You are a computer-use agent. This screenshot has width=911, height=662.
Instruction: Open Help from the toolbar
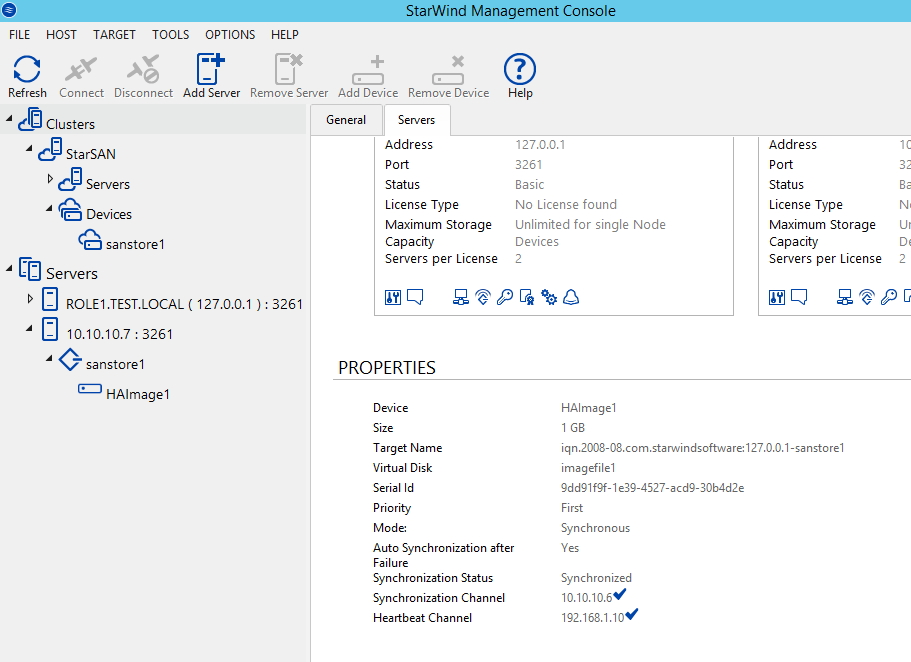click(x=519, y=76)
